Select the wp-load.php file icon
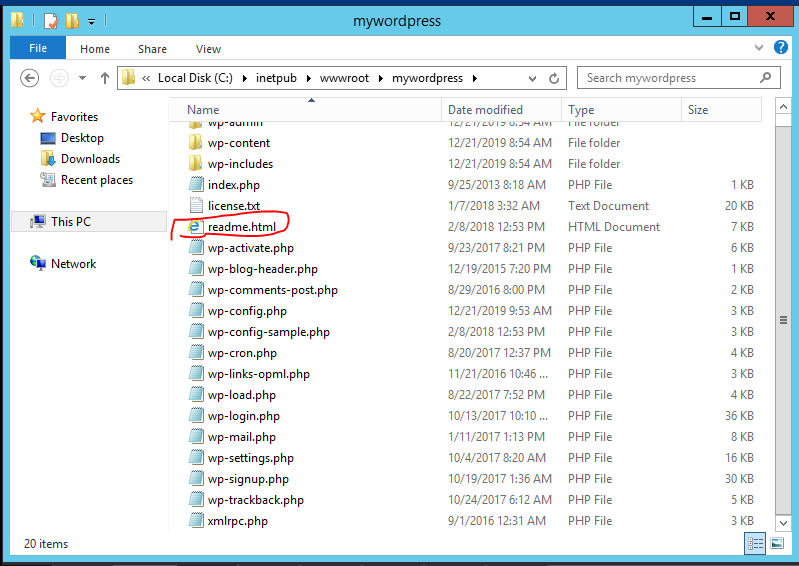This screenshot has width=799, height=566. [x=196, y=394]
